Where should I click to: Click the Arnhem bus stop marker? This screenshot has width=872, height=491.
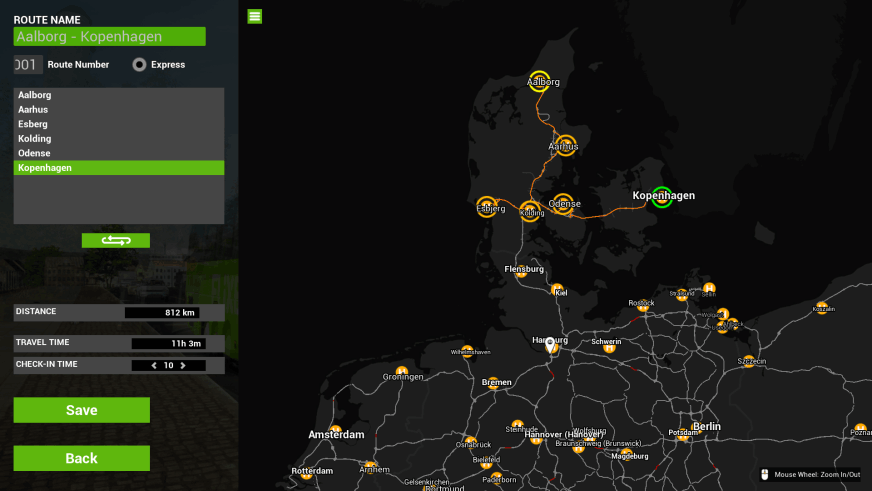pos(371,467)
